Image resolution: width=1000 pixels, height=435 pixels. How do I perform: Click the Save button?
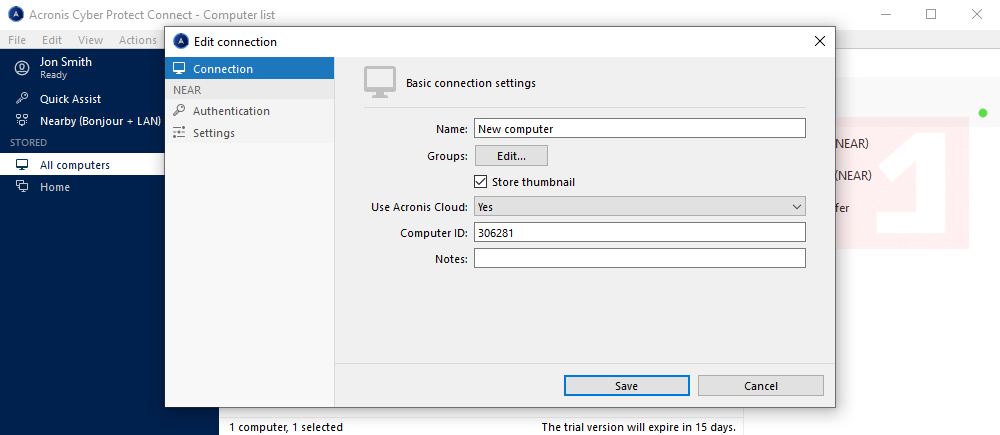tap(626, 386)
